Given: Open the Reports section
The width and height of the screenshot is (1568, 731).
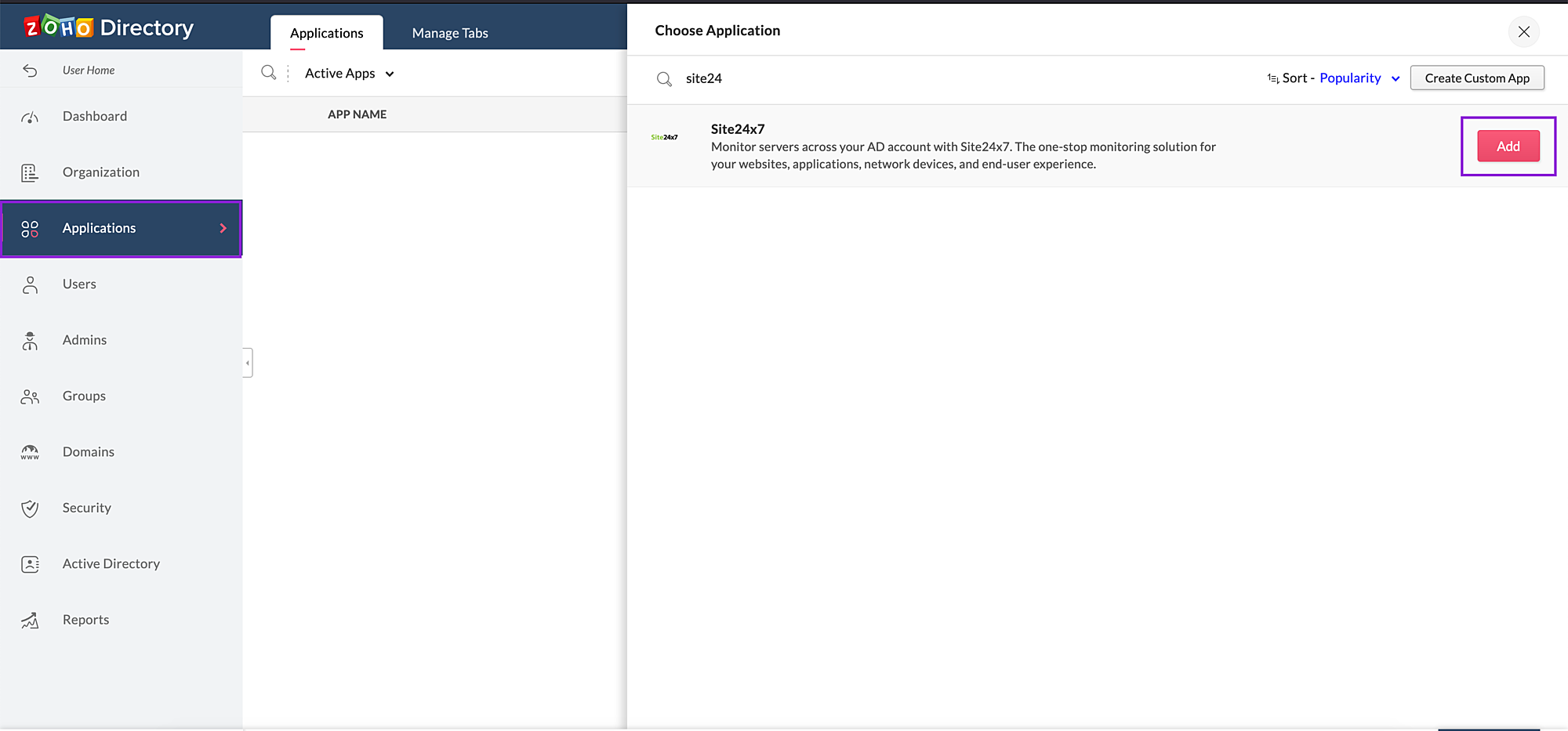Looking at the screenshot, I should point(85,619).
